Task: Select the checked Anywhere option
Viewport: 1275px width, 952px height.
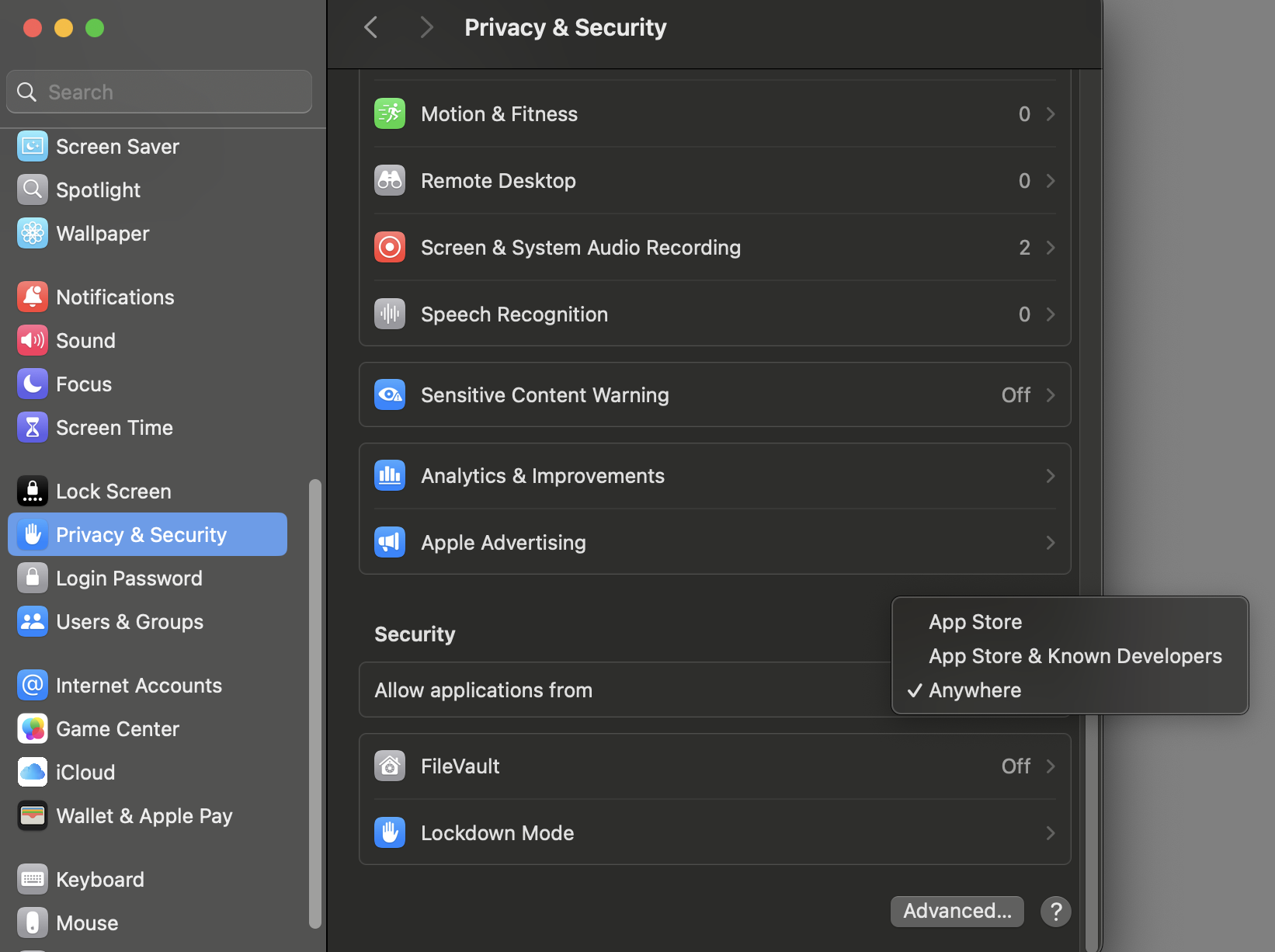Action: (x=1070, y=690)
